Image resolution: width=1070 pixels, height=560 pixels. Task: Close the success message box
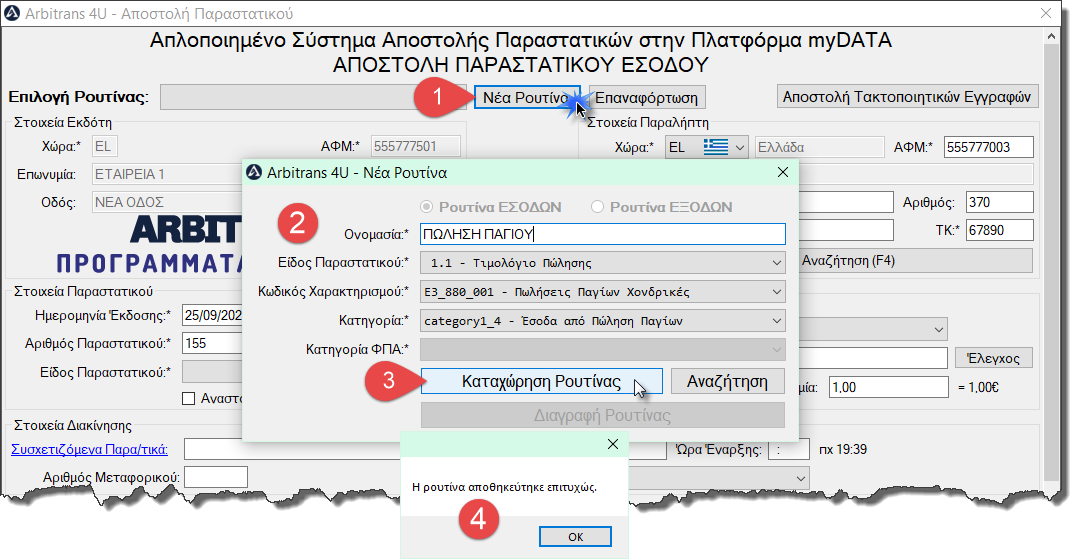[613, 444]
